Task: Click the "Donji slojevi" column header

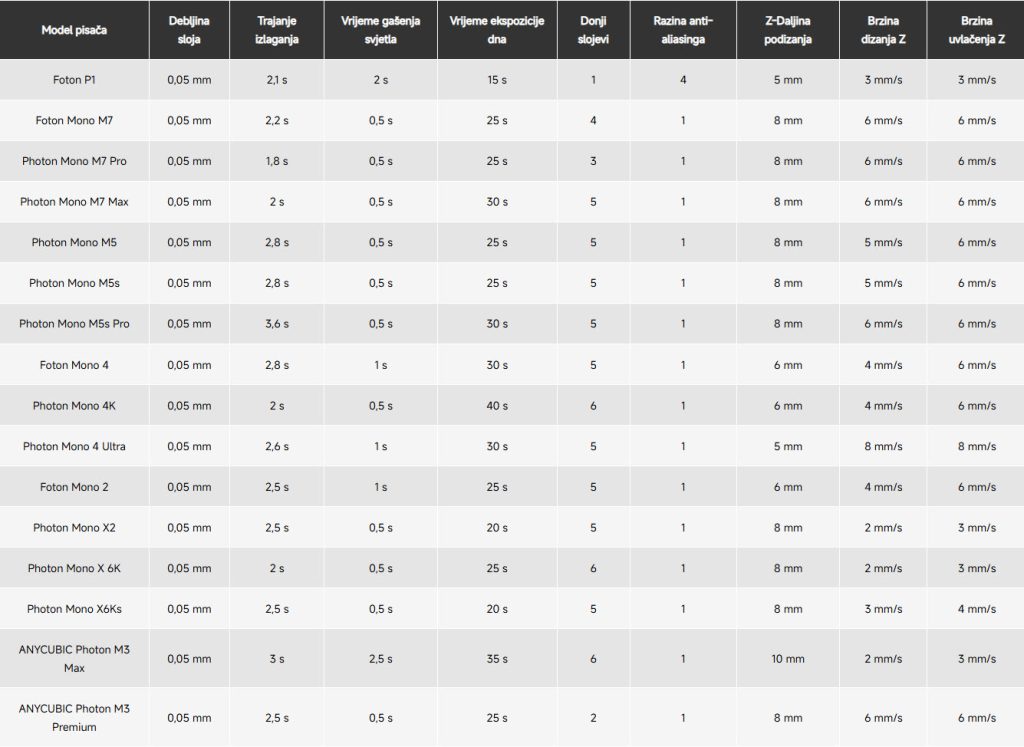Action: [x=593, y=30]
